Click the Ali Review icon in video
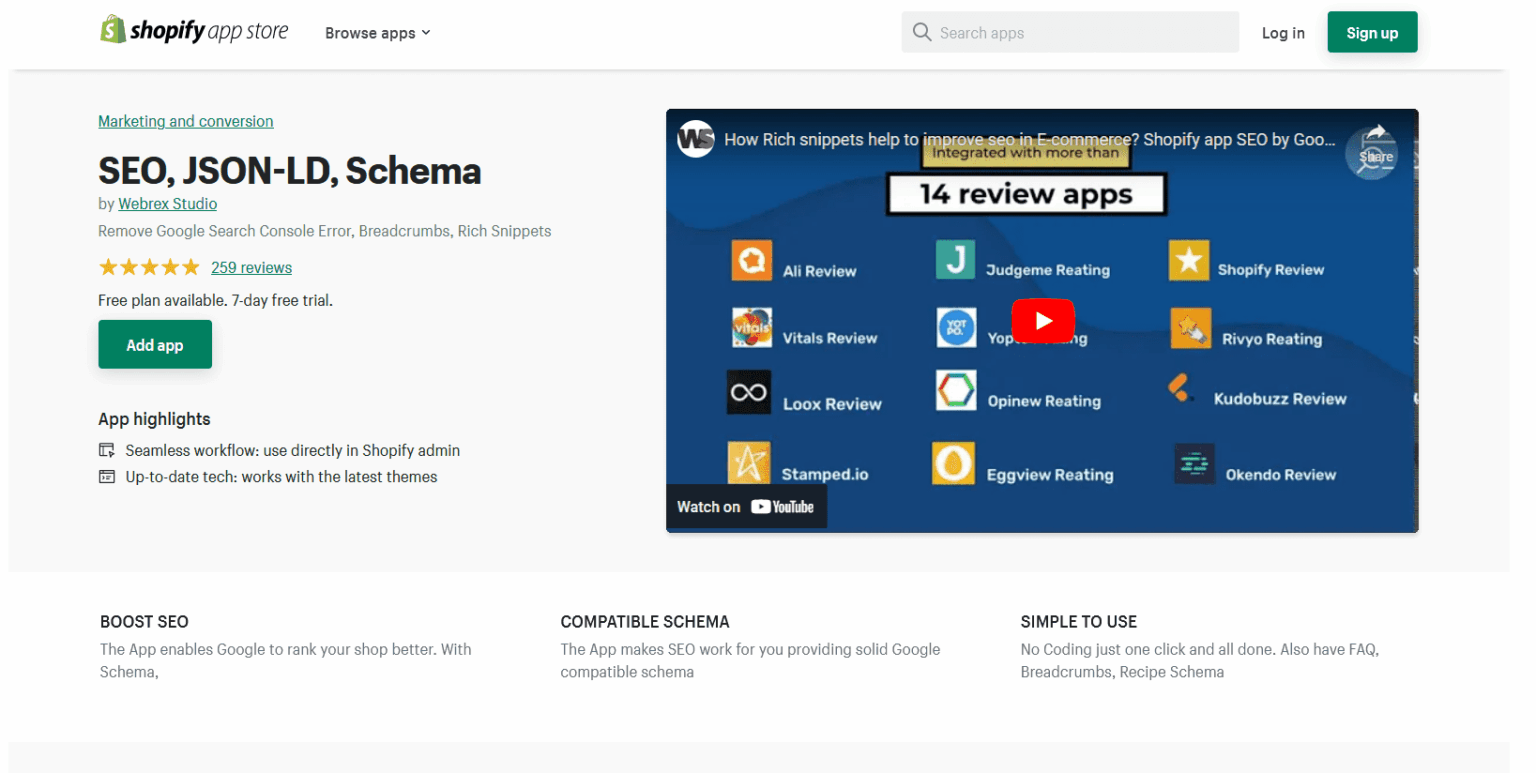Viewport: 1536px width, 773px height. (x=750, y=261)
